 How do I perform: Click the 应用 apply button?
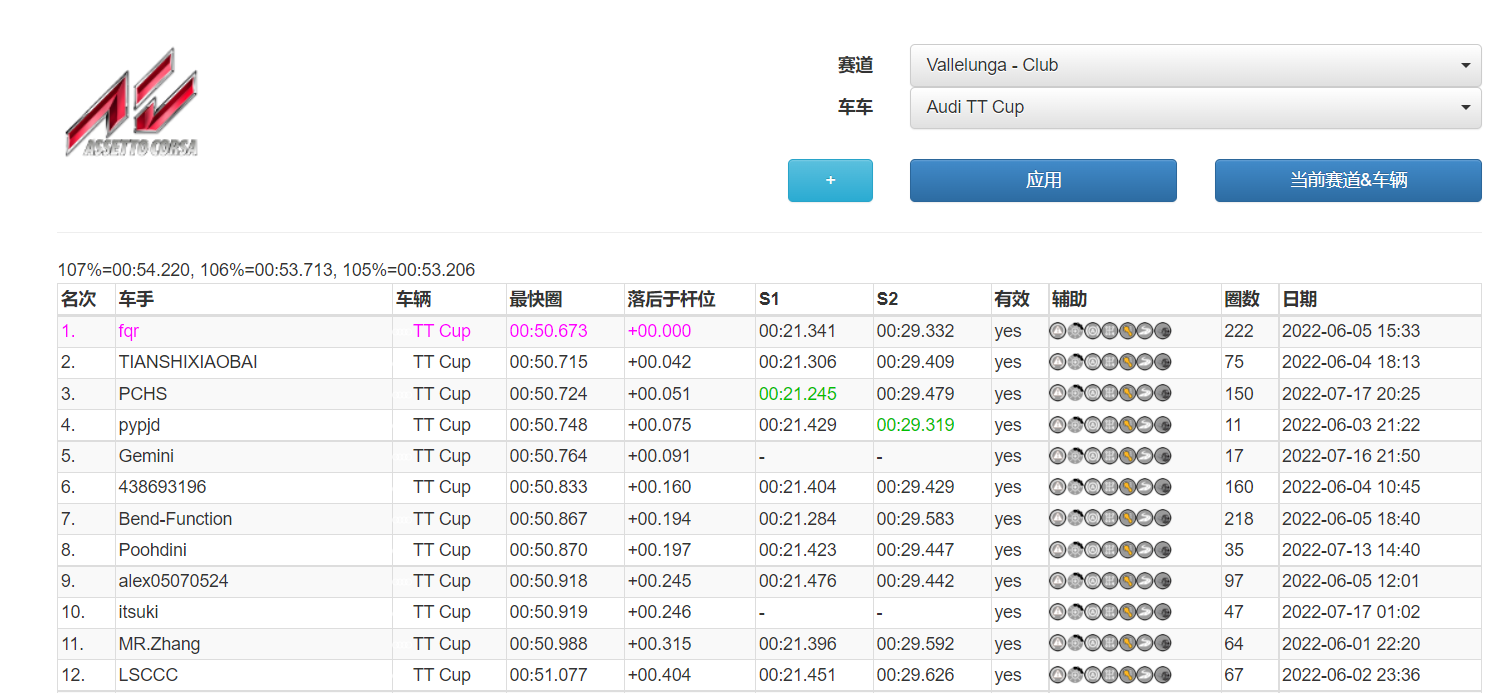(x=1043, y=180)
